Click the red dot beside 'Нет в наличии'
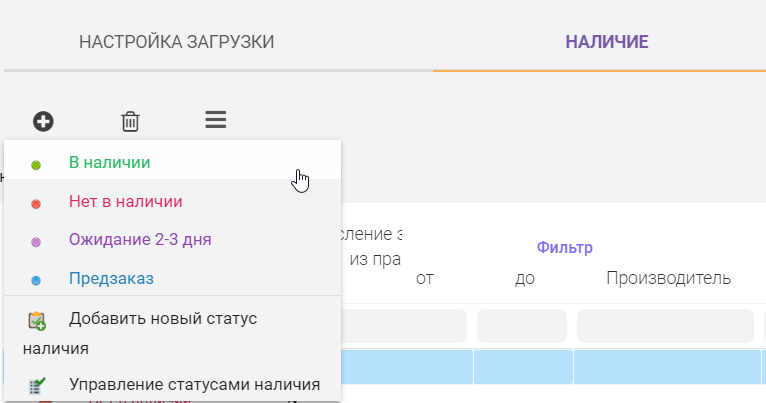The image size is (766, 403). 36,203
